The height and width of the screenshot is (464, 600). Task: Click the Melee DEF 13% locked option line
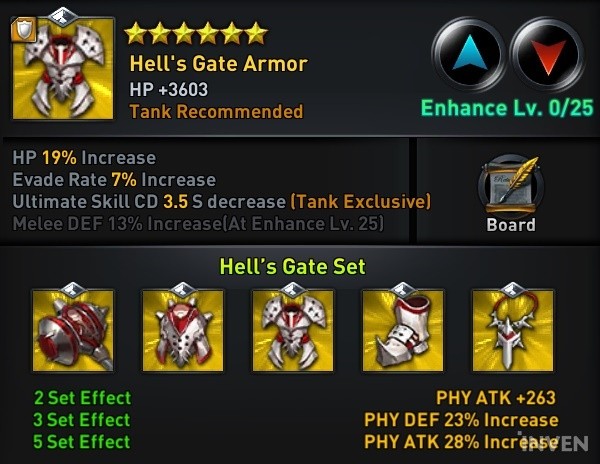point(198,224)
